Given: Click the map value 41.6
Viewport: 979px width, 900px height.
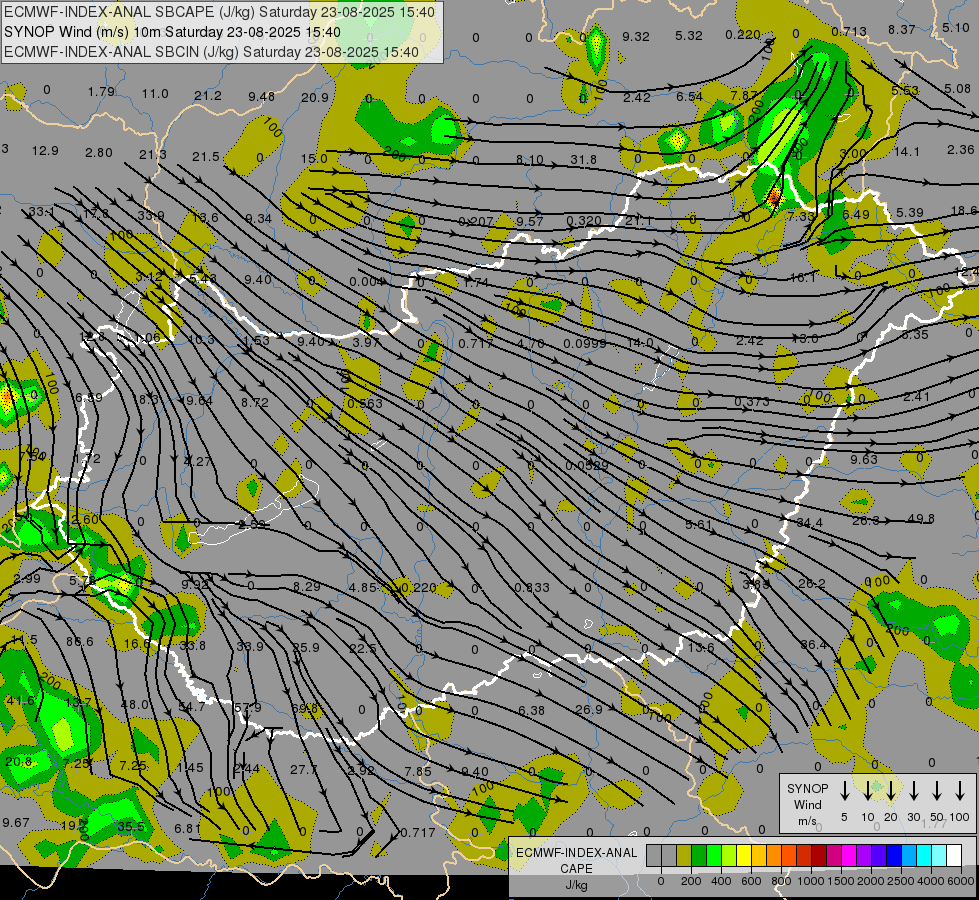Looking at the screenshot, I should (x=20, y=701).
